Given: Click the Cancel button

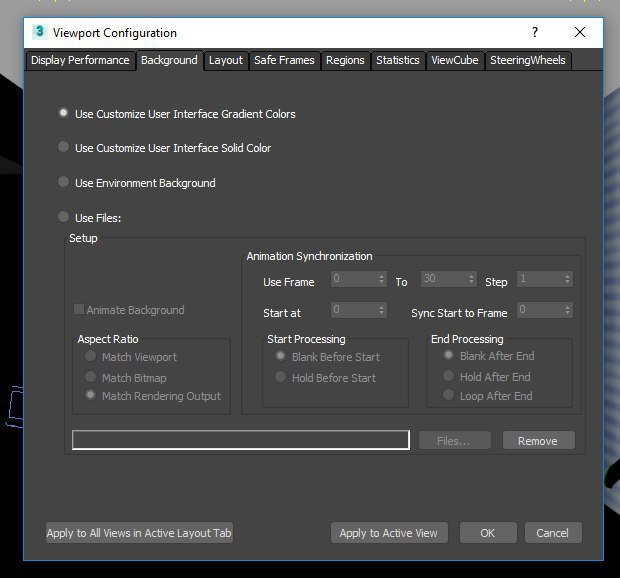Looking at the screenshot, I should point(552,533).
